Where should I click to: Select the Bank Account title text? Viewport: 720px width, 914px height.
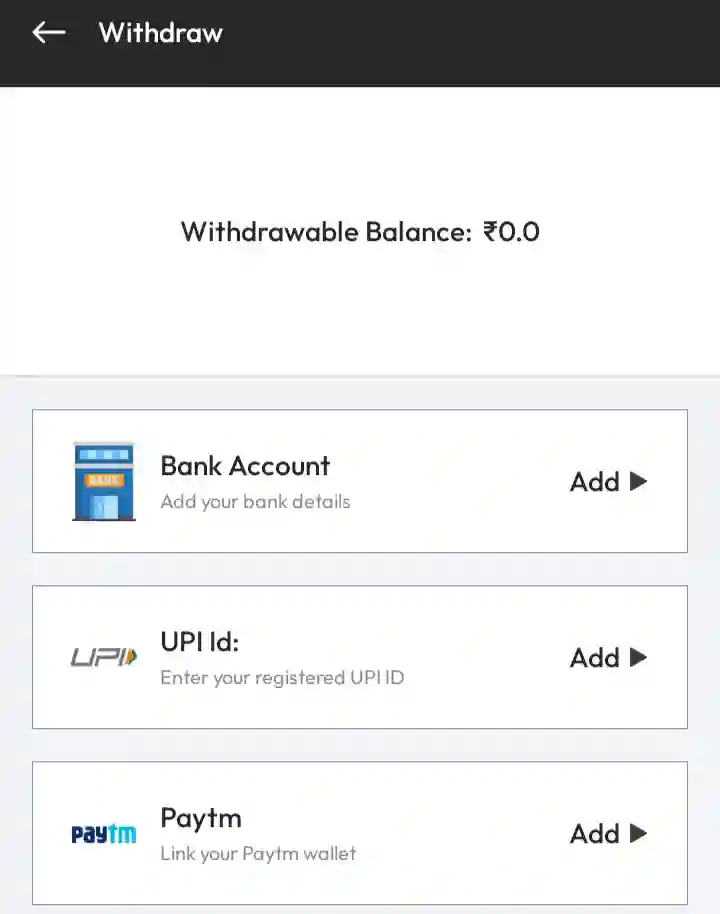pyautogui.click(x=245, y=466)
